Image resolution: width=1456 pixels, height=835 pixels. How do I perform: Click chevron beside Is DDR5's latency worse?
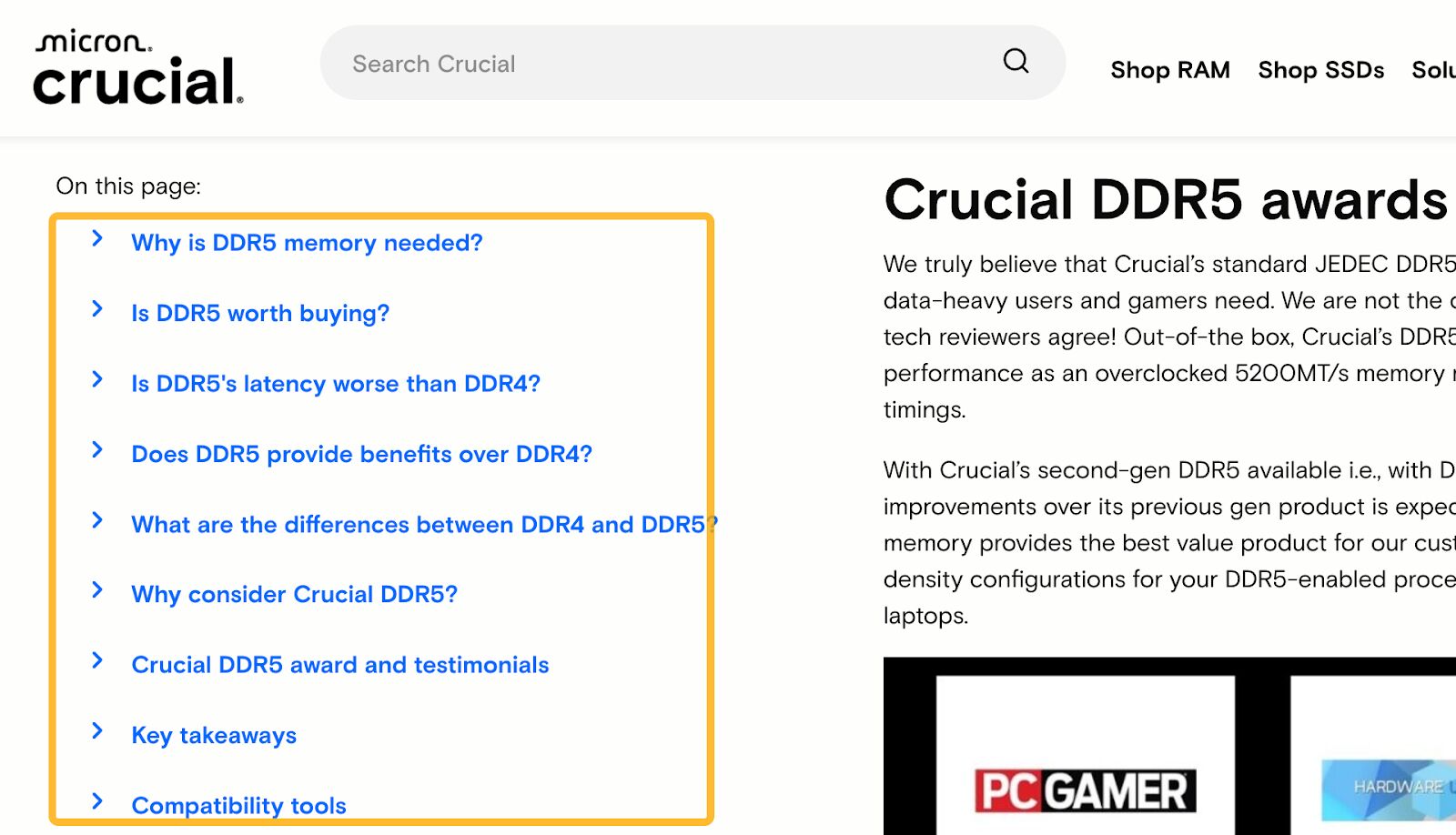pyautogui.click(x=97, y=379)
